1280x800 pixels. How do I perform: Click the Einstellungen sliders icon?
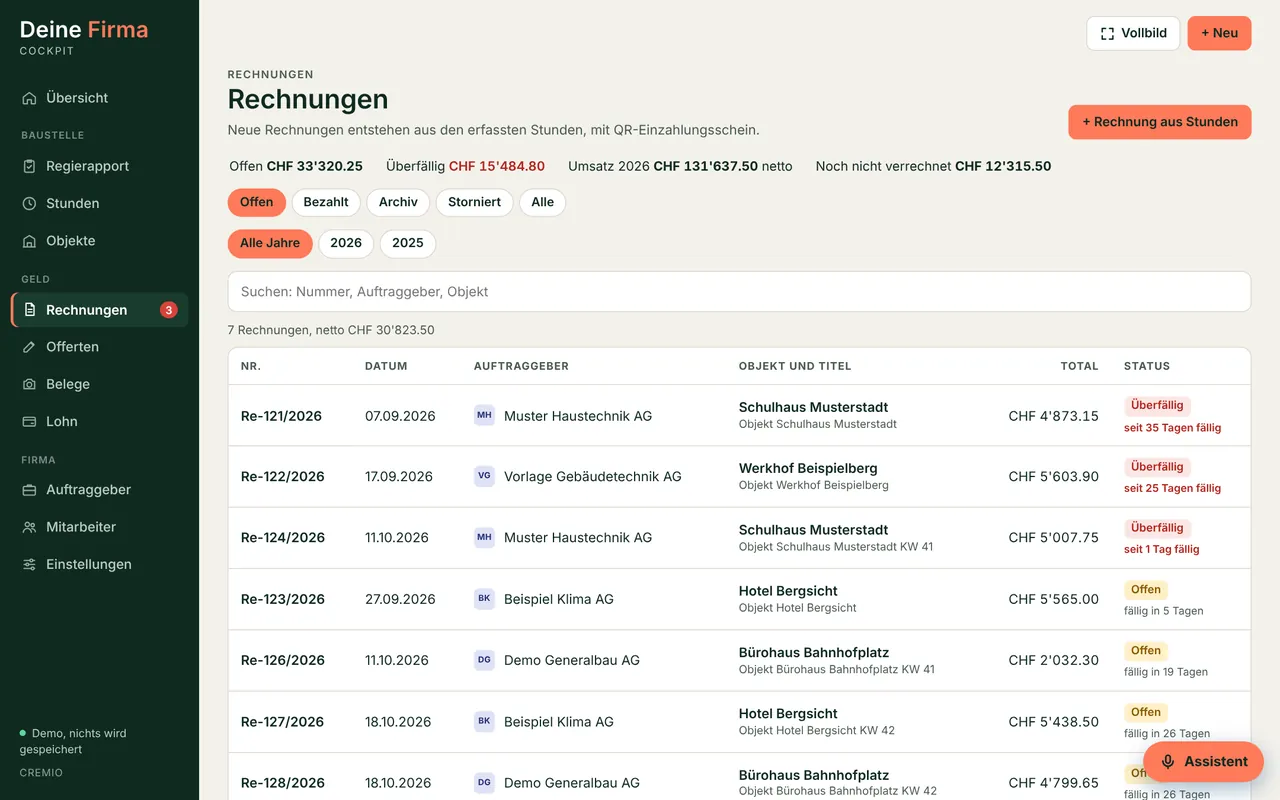pyautogui.click(x=29, y=564)
